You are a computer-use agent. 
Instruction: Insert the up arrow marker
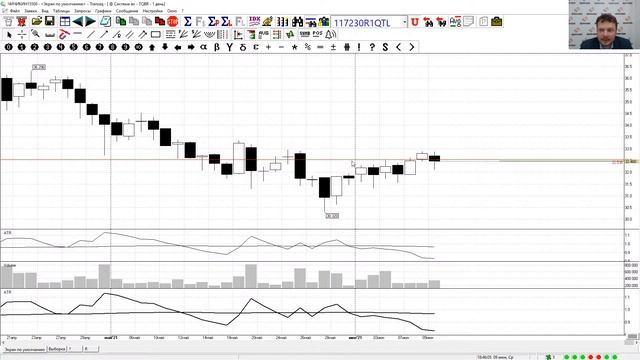pyautogui.click(x=152, y=47)
